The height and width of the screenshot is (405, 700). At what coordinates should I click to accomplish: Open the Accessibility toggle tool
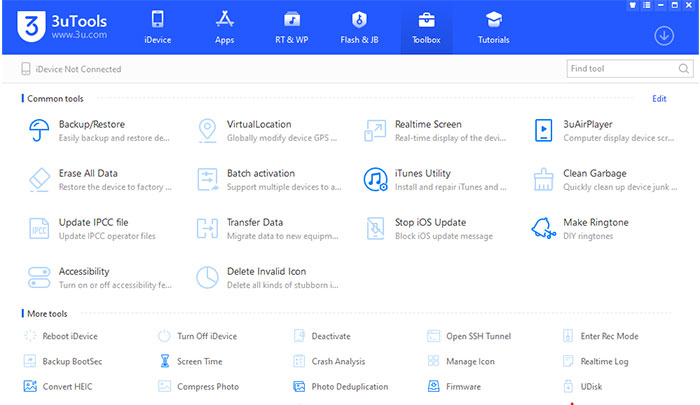tap(40, 277)
